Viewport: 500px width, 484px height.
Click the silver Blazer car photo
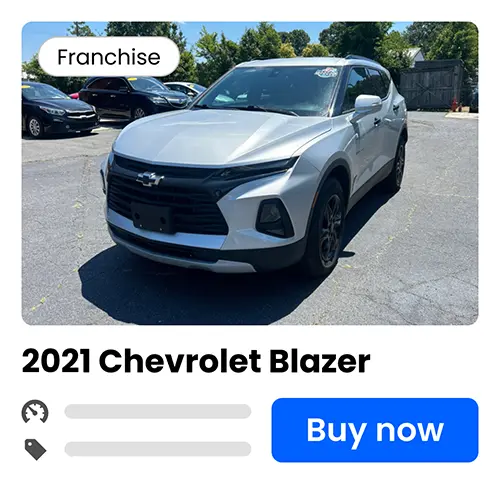coord(250,173)
